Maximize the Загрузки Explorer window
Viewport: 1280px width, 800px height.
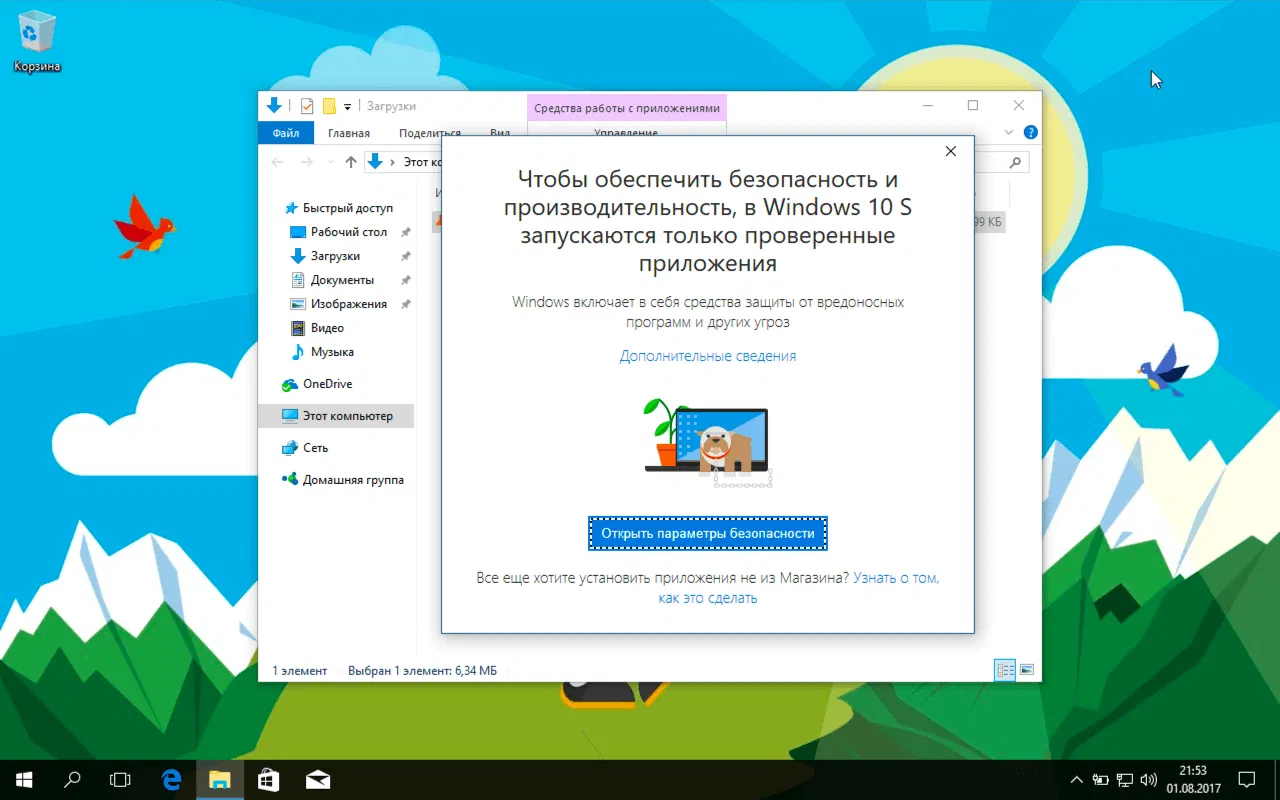pos(973,106)
